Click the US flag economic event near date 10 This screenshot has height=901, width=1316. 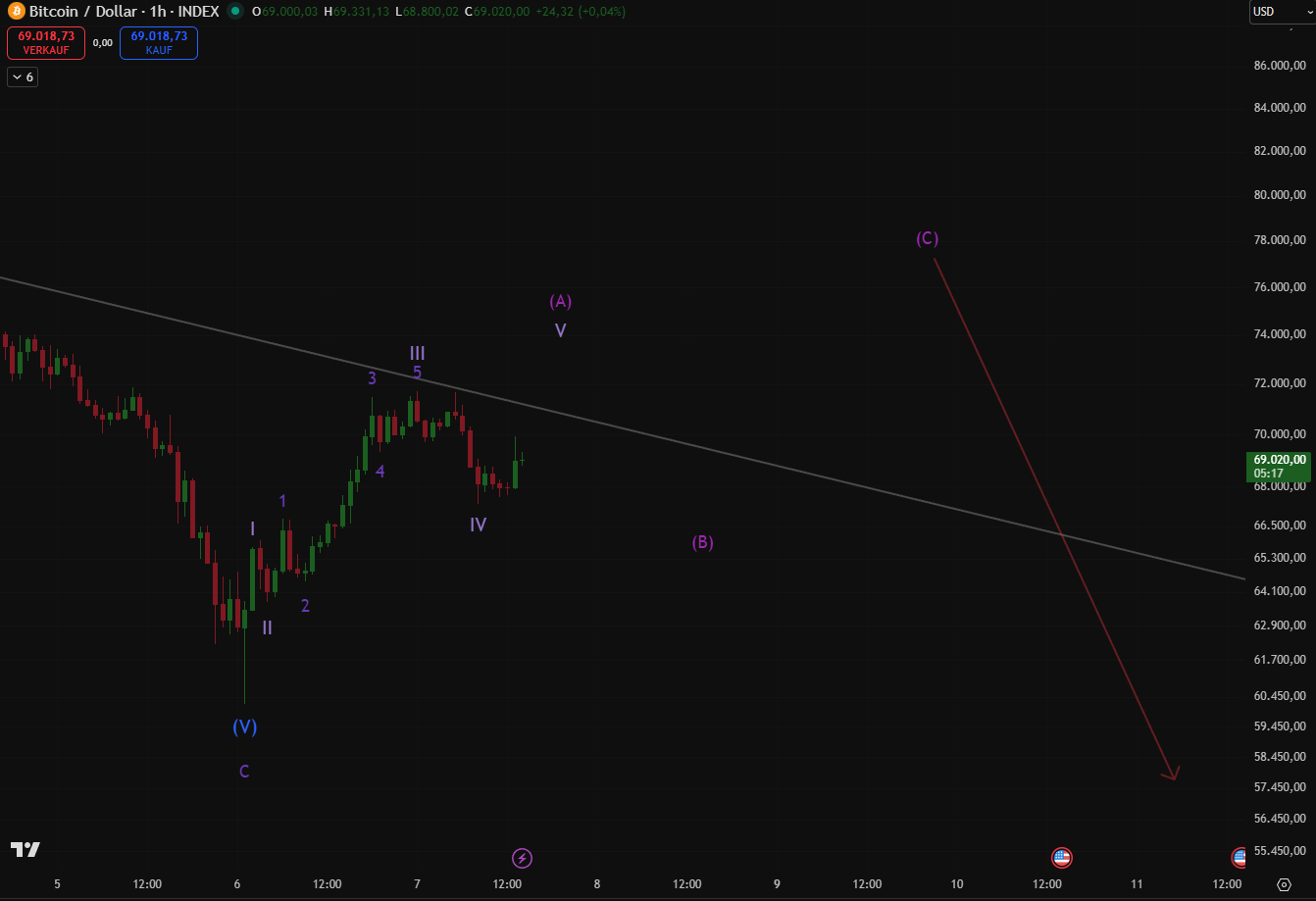pos(1061,858)
